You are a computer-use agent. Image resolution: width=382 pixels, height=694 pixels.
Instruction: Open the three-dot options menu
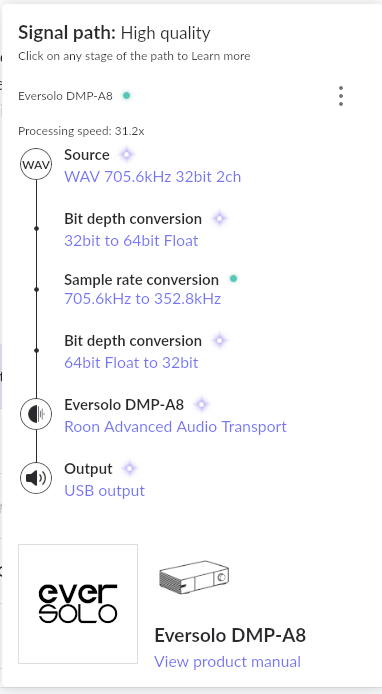pyautogui.click(x=340, y=96)
